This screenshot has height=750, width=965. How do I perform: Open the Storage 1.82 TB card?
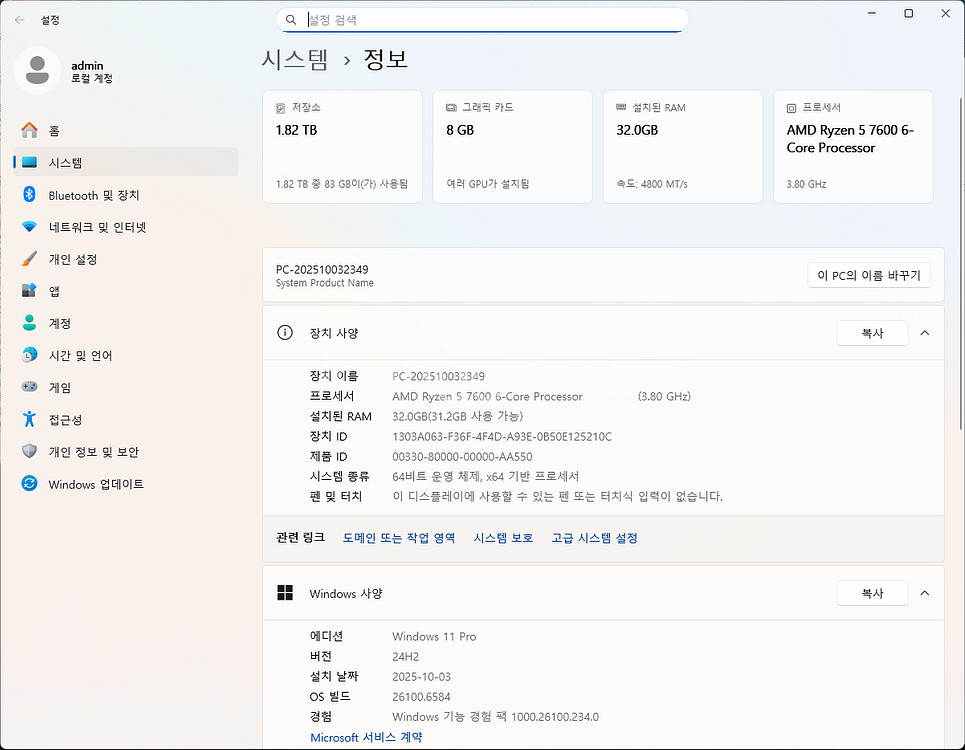tap(342, 147)
